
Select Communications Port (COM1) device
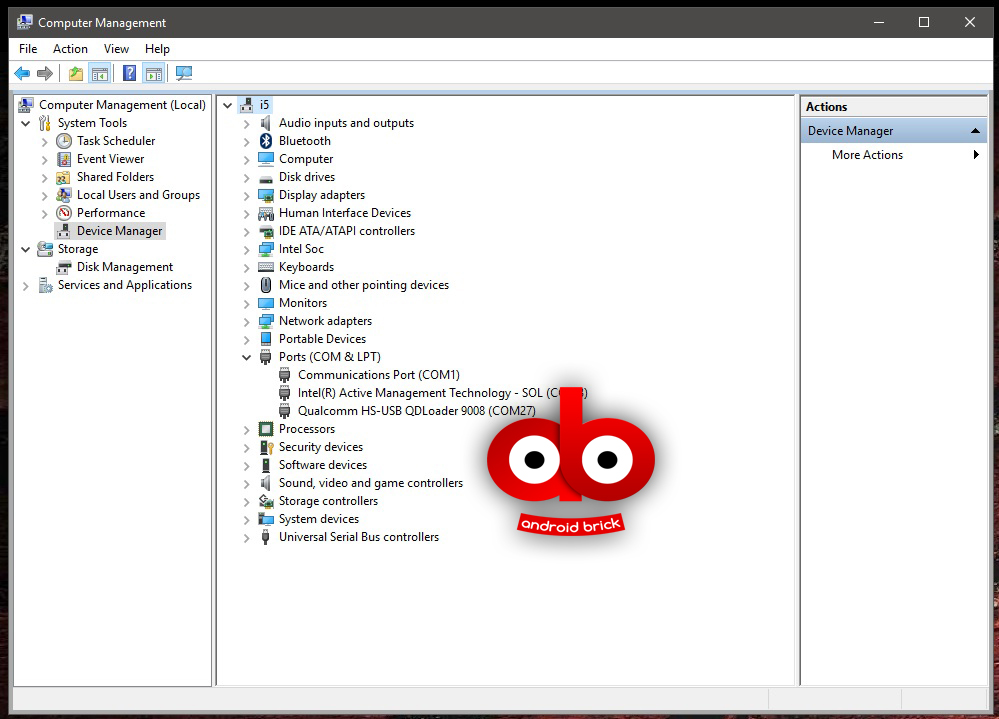pos(378,375)
